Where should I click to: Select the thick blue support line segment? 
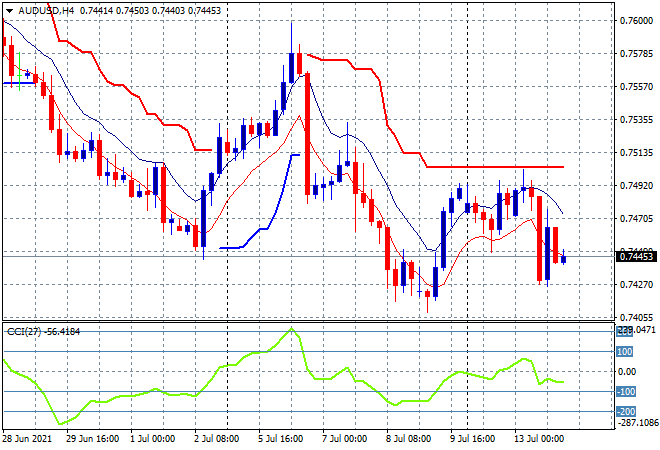click(236, 247)
